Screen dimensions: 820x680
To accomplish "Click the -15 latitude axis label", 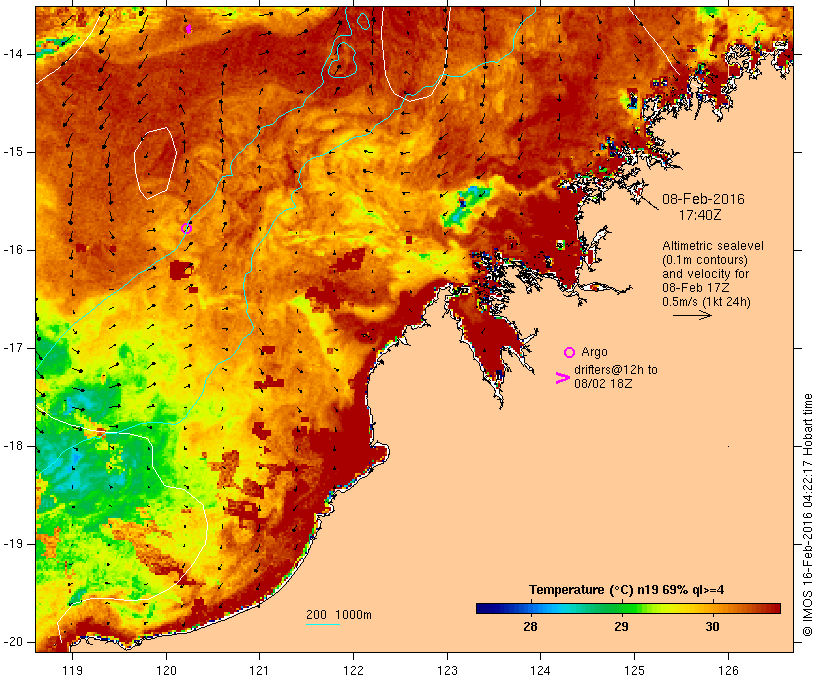I will pos(13,152).
